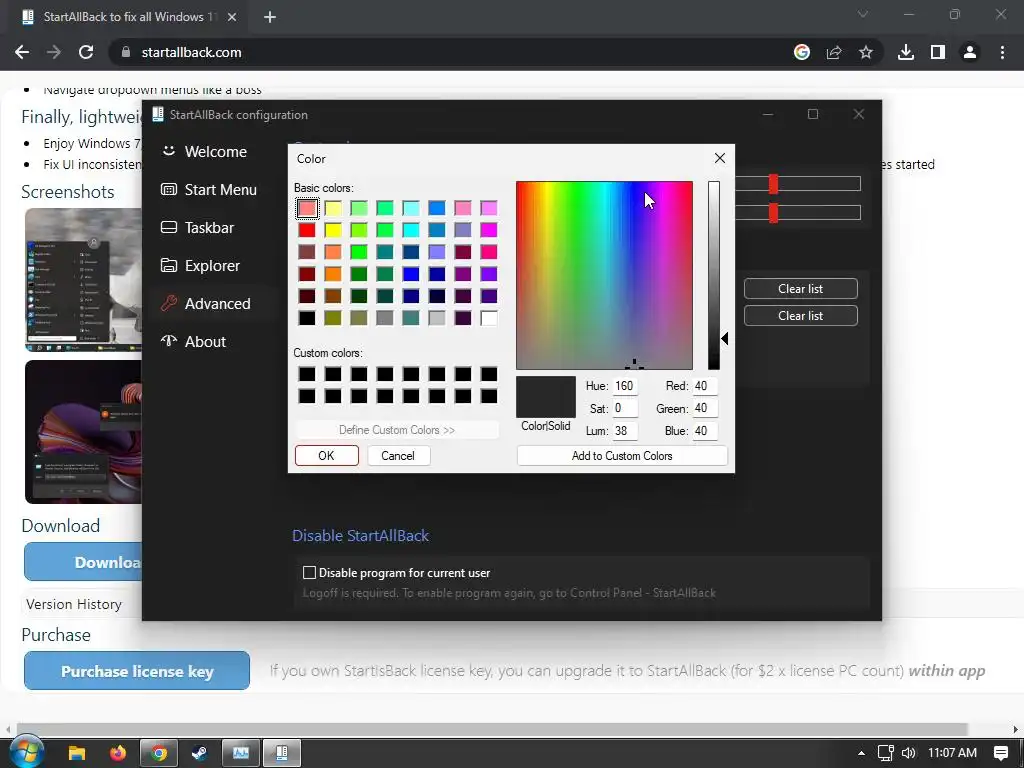Click the Sat value field
The height and width of the screenshot is (768, 1024).
[x=625, y=408]
